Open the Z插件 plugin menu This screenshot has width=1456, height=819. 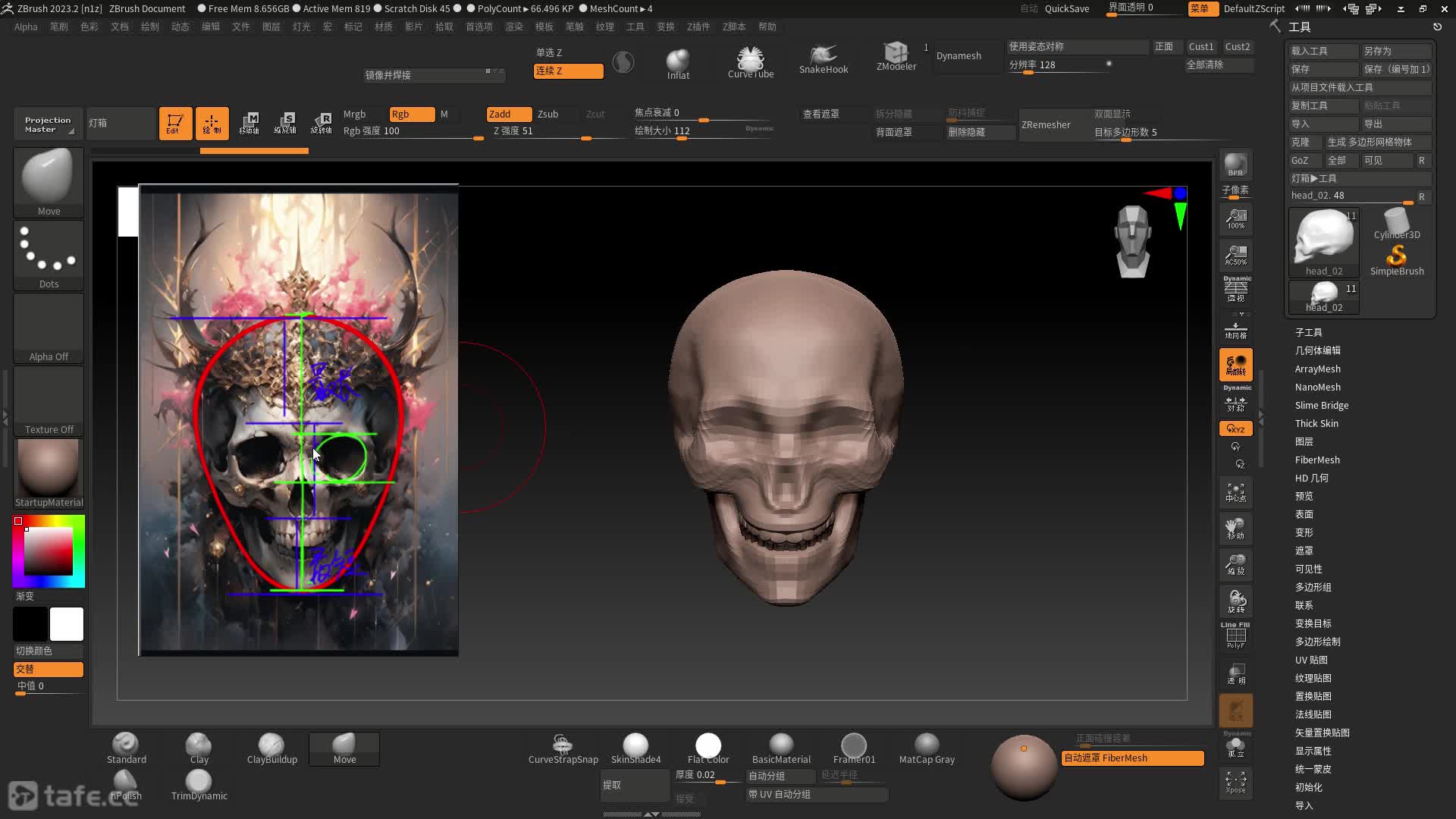[x=698, y=27]
